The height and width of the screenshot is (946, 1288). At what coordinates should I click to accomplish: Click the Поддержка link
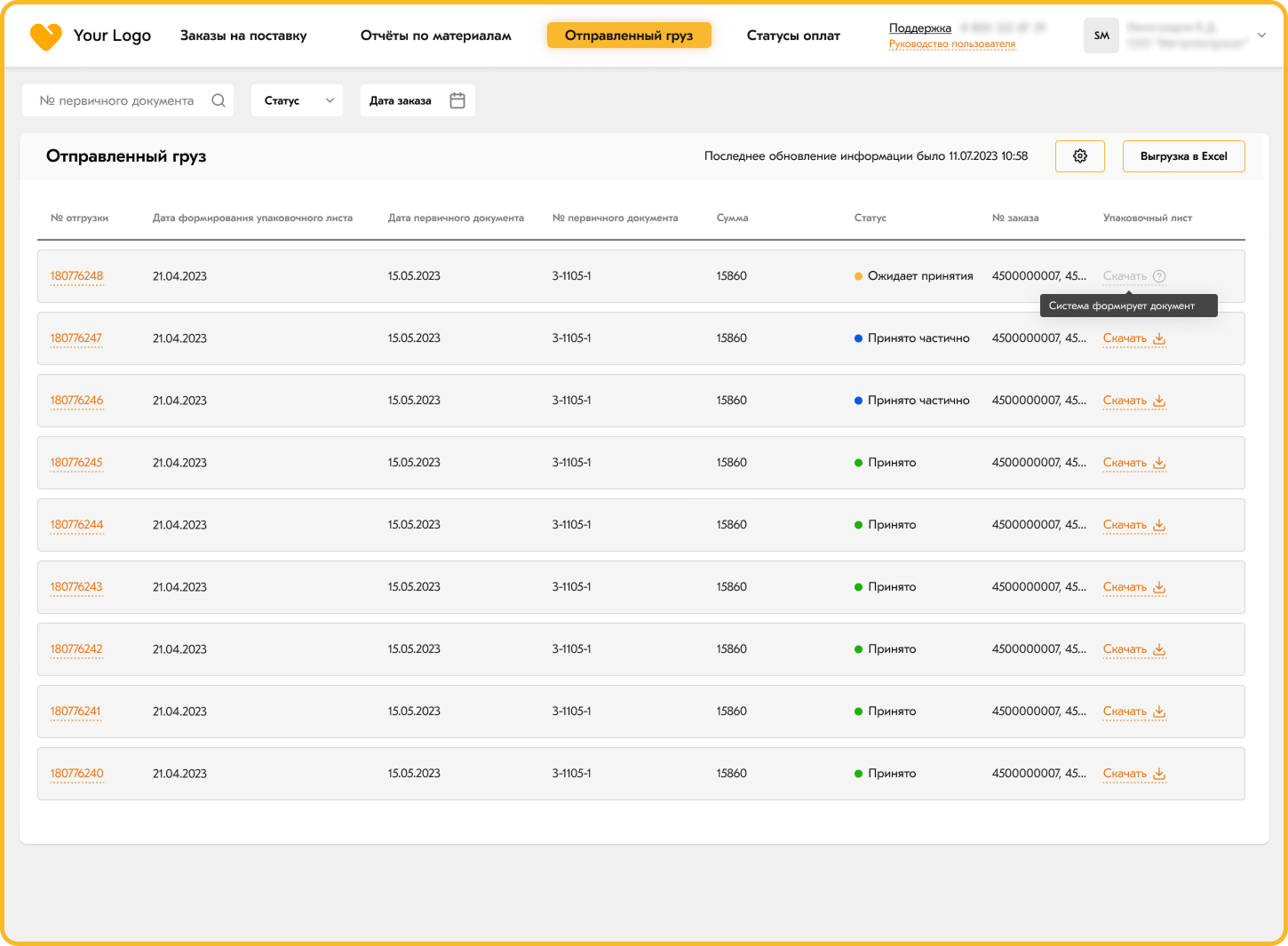[x=920, y=28]
